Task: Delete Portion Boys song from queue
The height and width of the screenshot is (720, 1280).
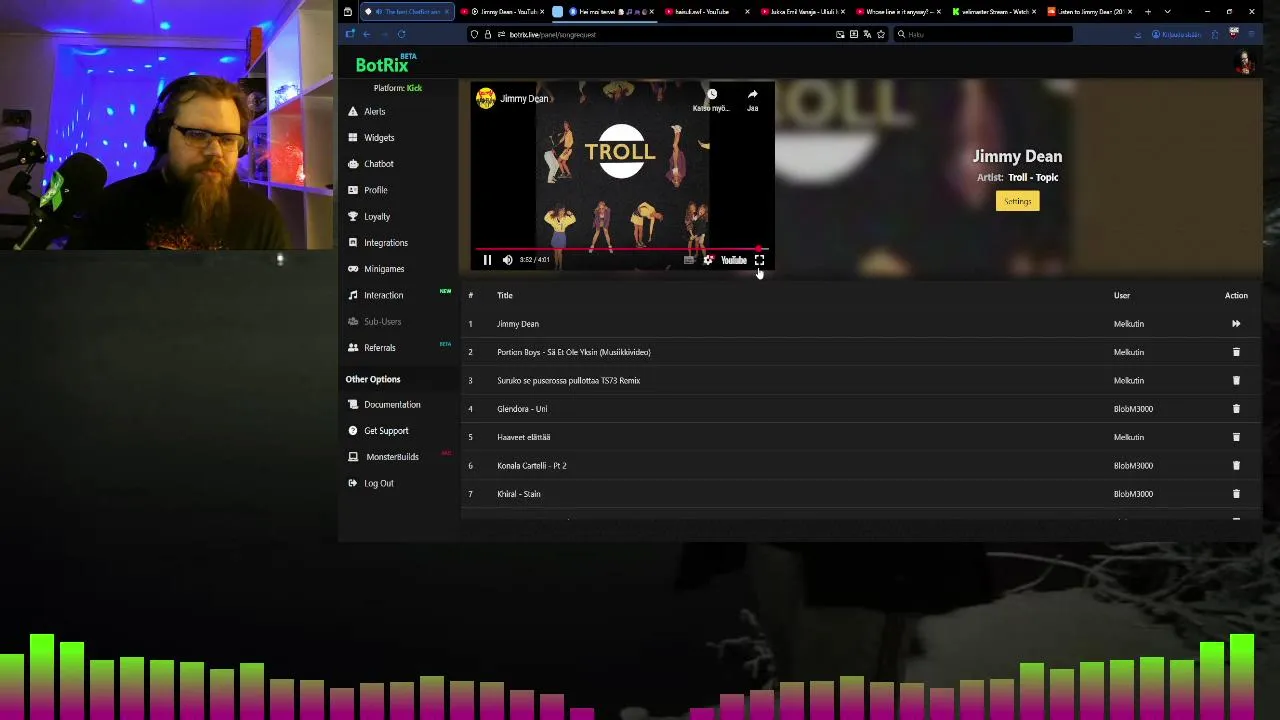Action: point(1236,352)
